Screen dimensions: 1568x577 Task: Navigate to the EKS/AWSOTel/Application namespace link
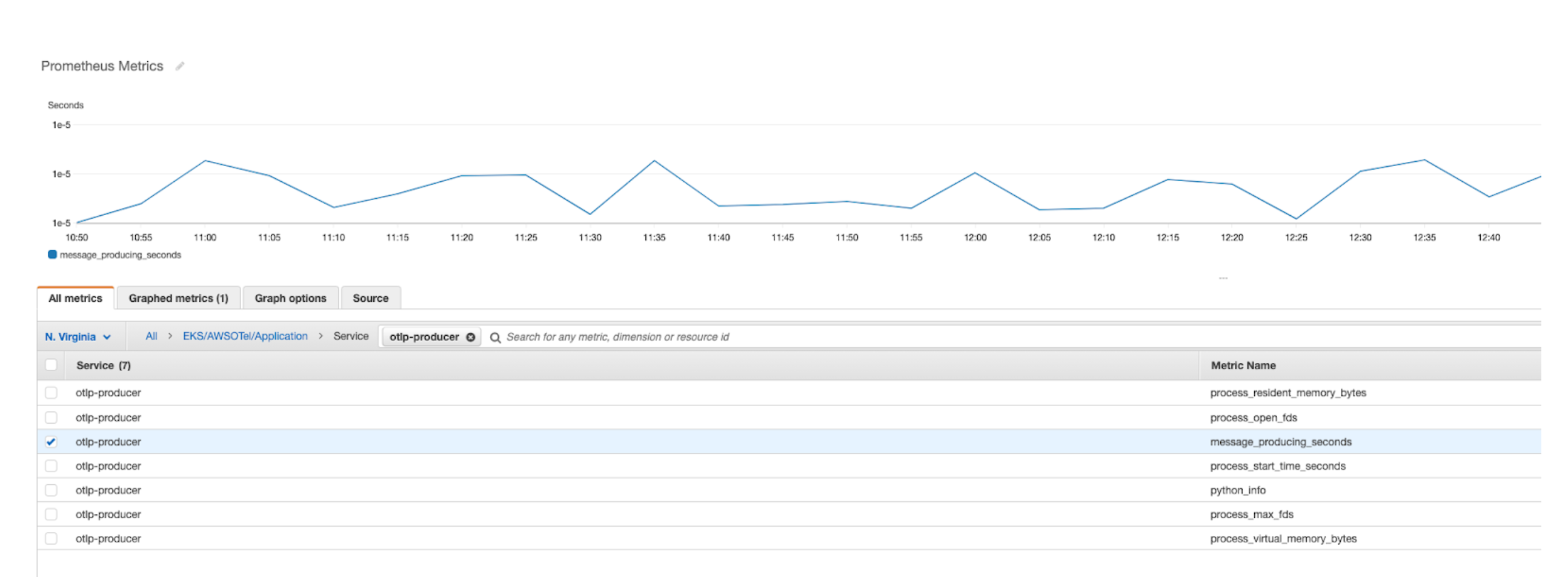[245, 336]
